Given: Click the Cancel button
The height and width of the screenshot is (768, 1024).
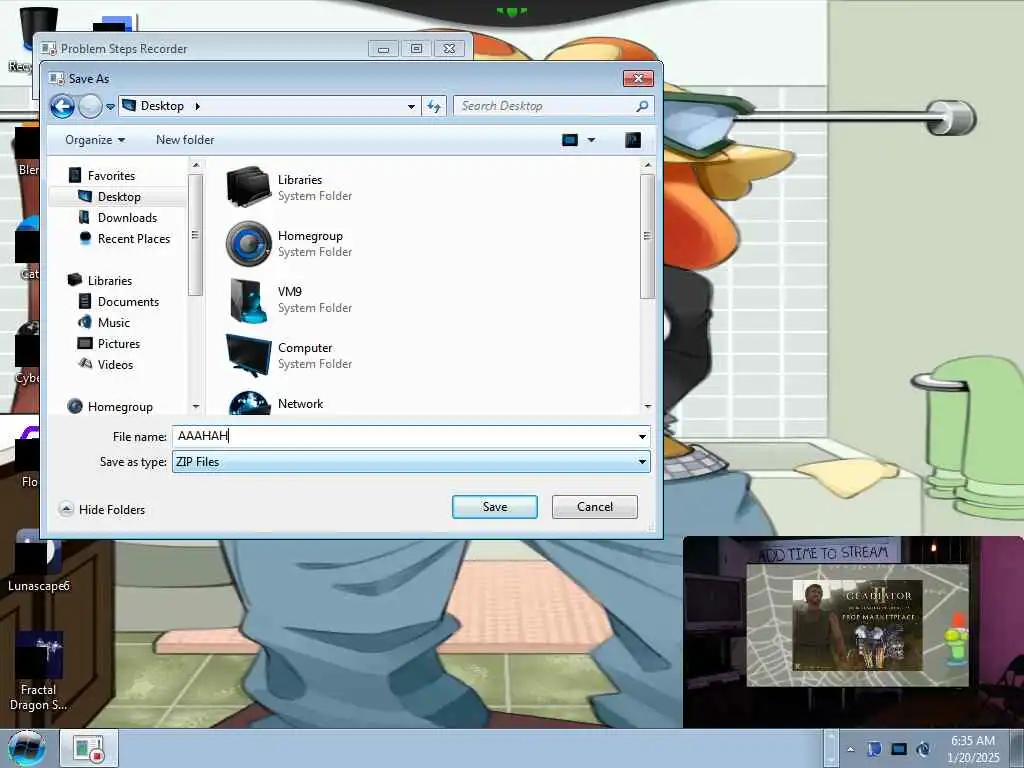Looking at the screenshot, I should tap(594, 507).
